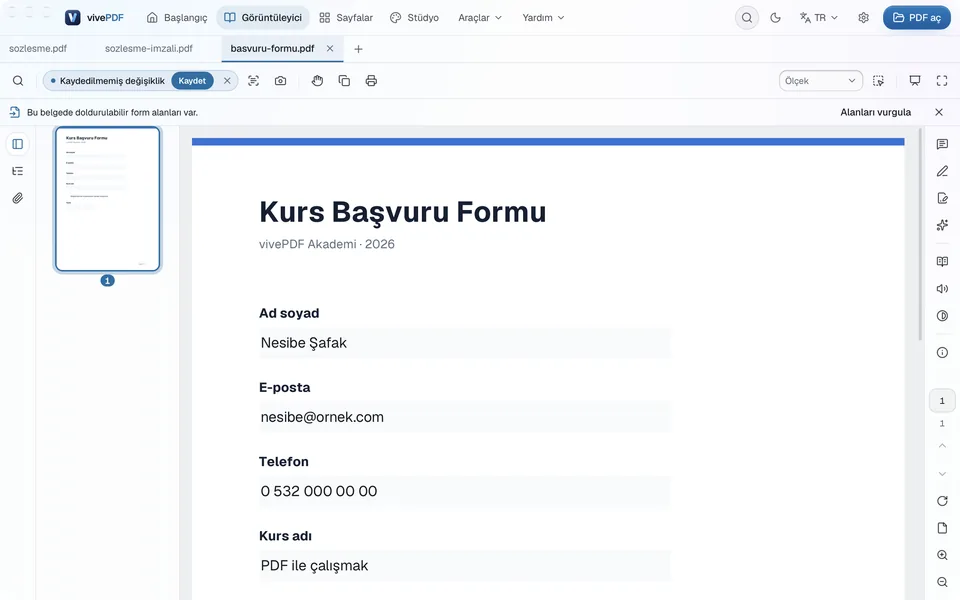Click the document vertical scrollbar
Screen dimensions: 960x600
[920, 234]
